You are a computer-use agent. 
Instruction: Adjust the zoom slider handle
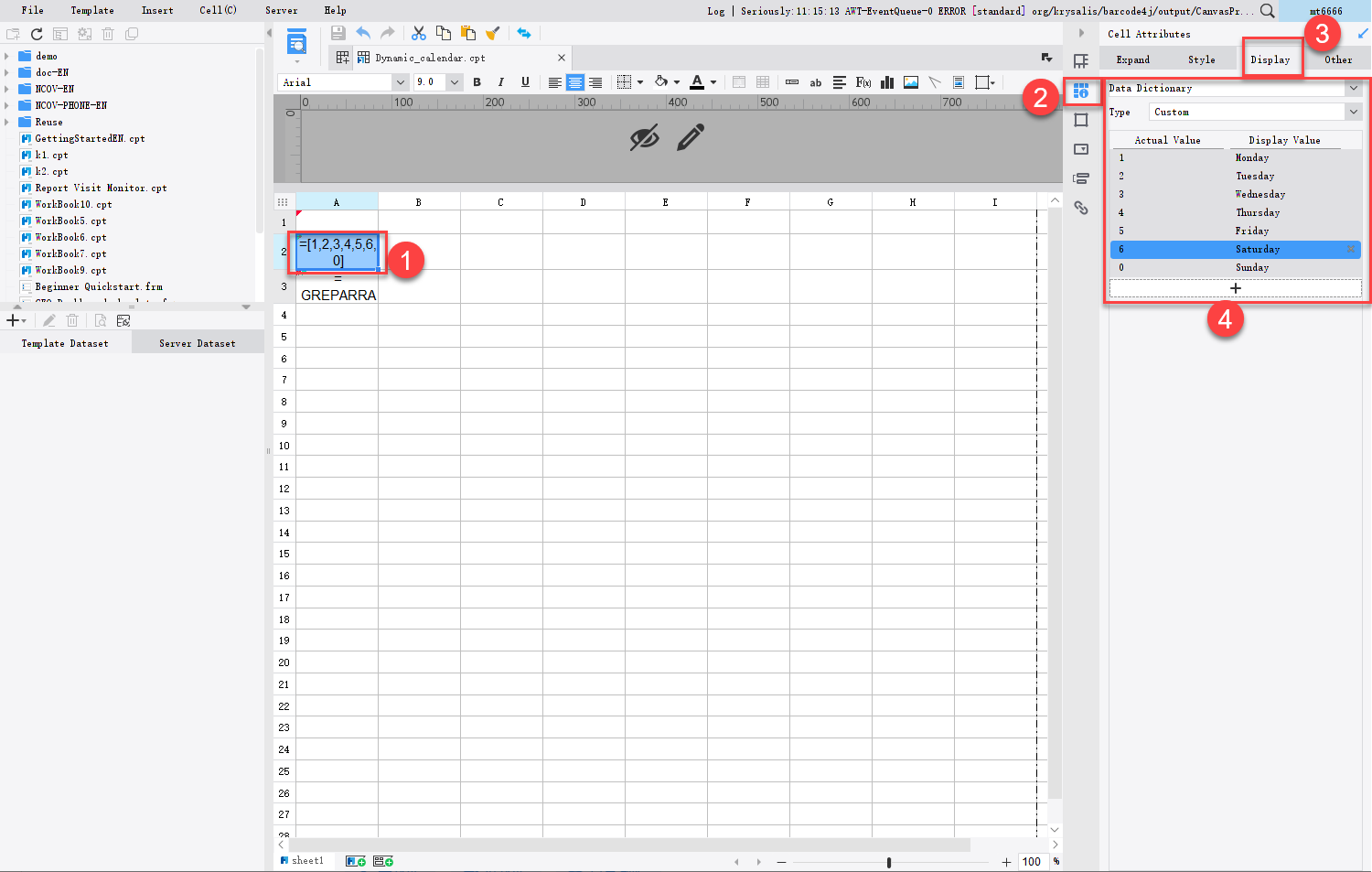[889, 862]
